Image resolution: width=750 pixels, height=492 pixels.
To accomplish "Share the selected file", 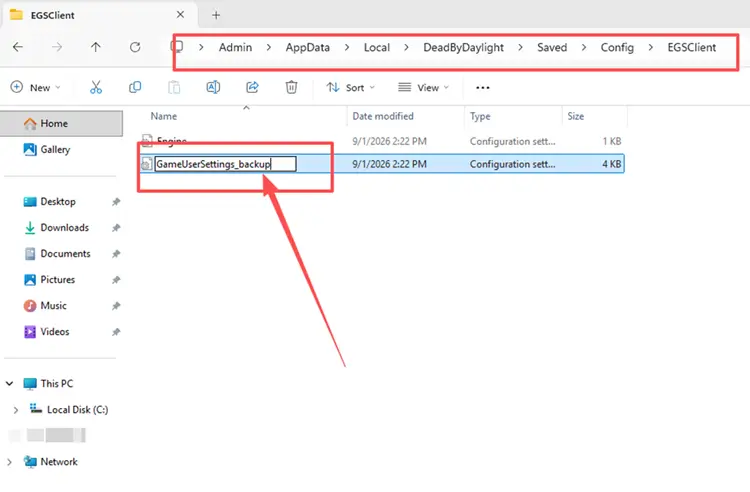I will pyautogui.click(x=252, y=87).
